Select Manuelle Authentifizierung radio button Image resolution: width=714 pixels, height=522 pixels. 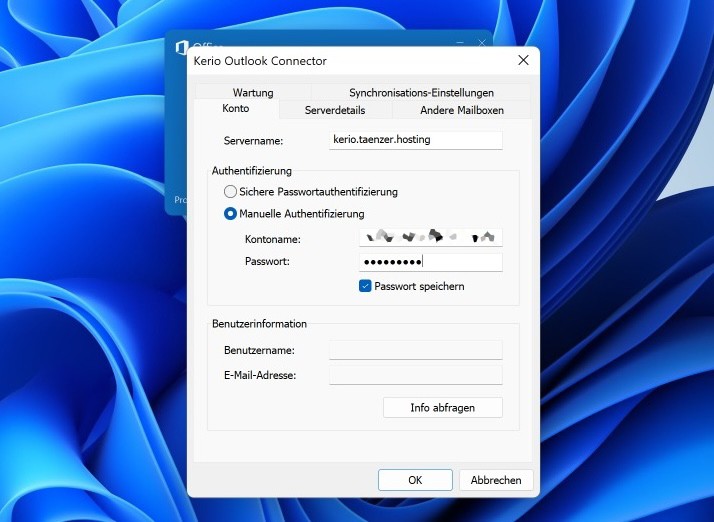pos(230,214)
